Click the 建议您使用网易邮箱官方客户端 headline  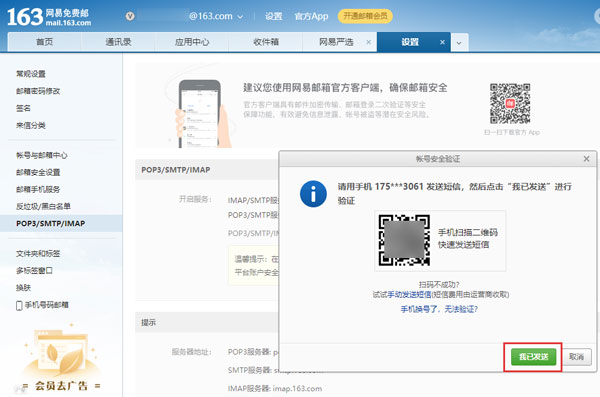345,88
